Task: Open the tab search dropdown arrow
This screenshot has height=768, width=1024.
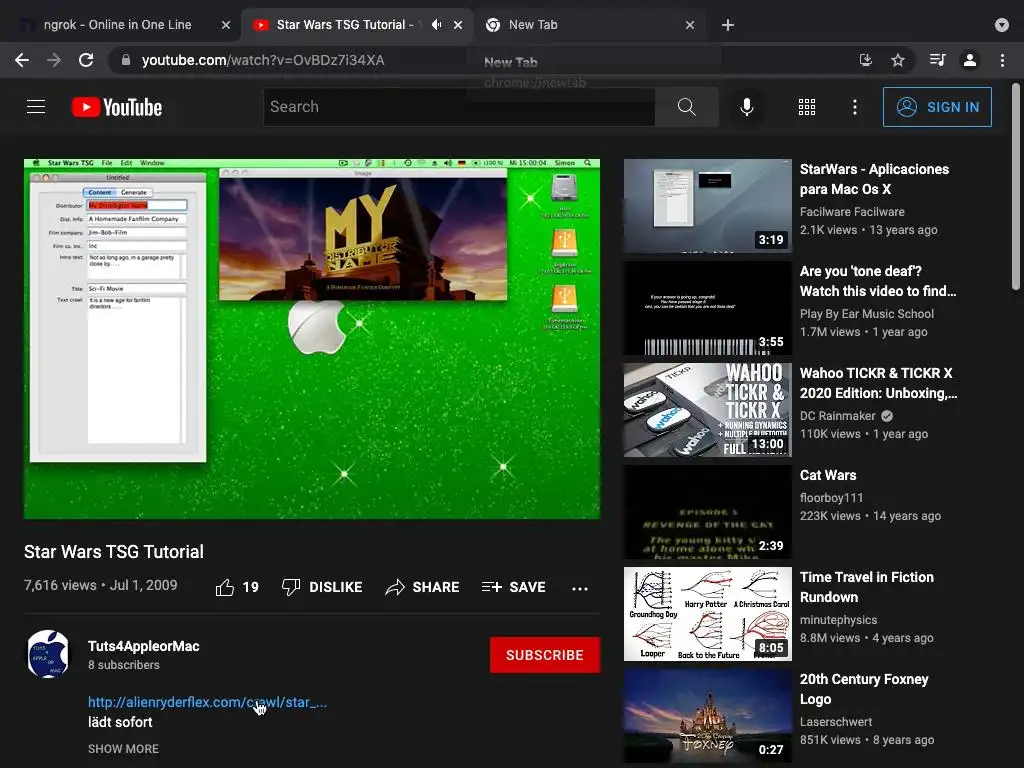Action: pyautogui.click(x=1002, y=25)
